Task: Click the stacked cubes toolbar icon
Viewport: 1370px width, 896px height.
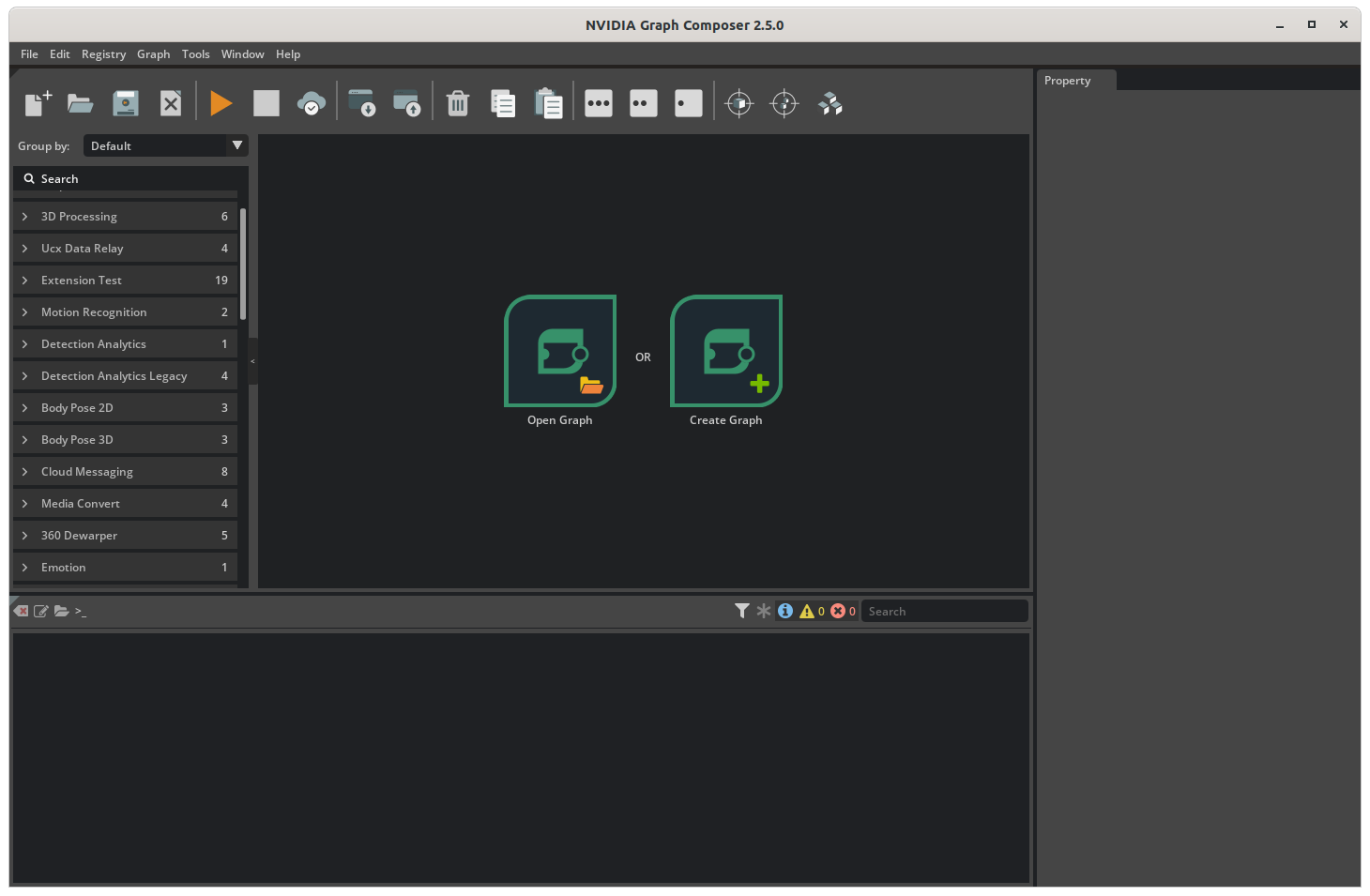Action: pyautogui.click(x=830, y=103)
